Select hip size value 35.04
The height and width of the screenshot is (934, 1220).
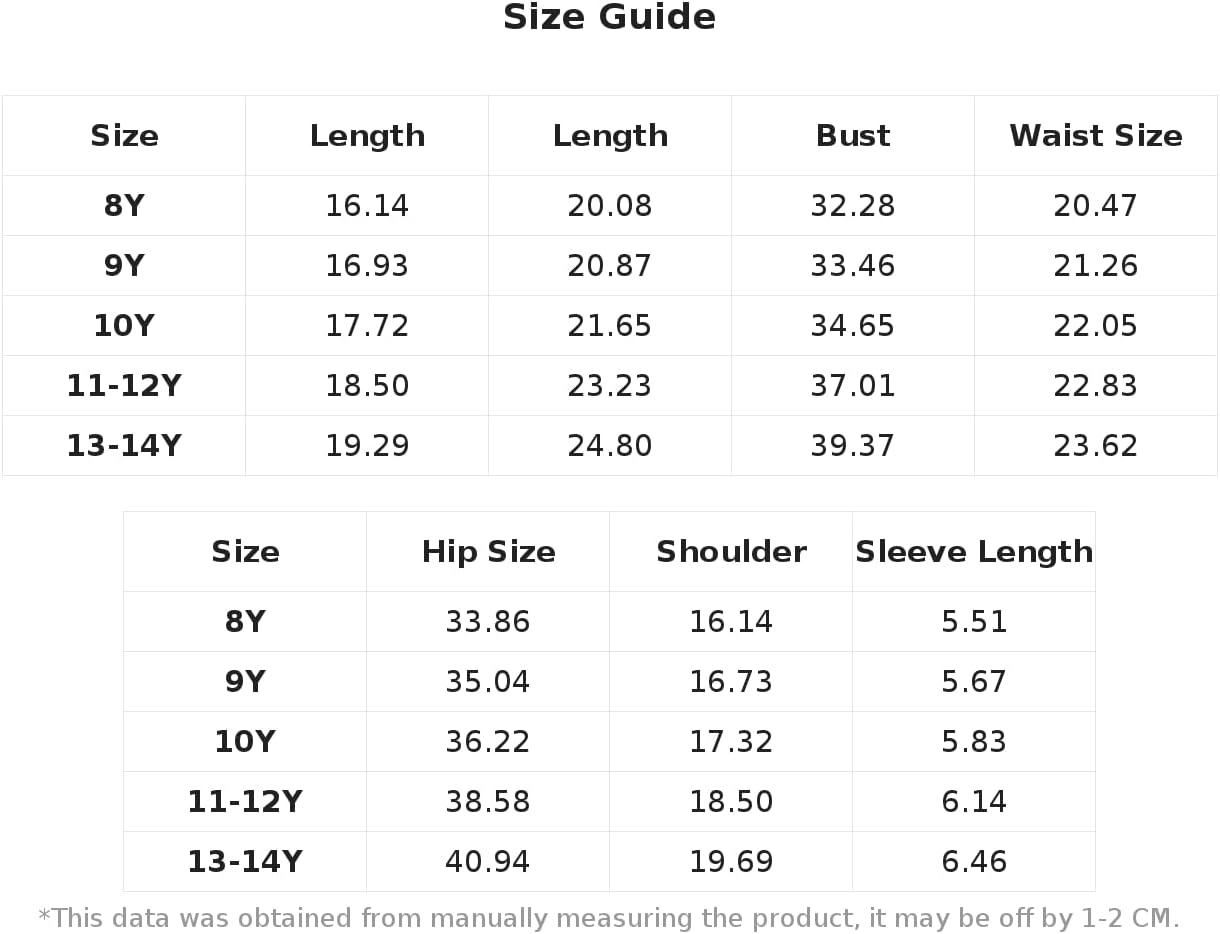click(x=488, y=682)
